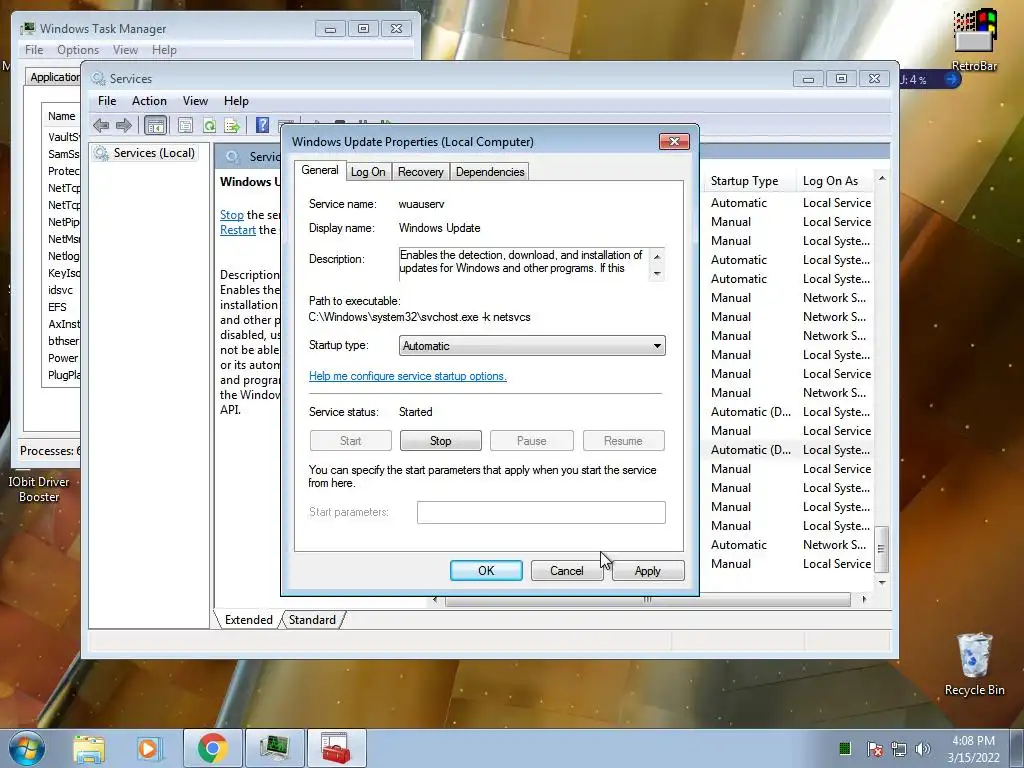This screenshot has width=1024, height=768.
Task: Sort by Startup Type column header
Action: [750, 181]
